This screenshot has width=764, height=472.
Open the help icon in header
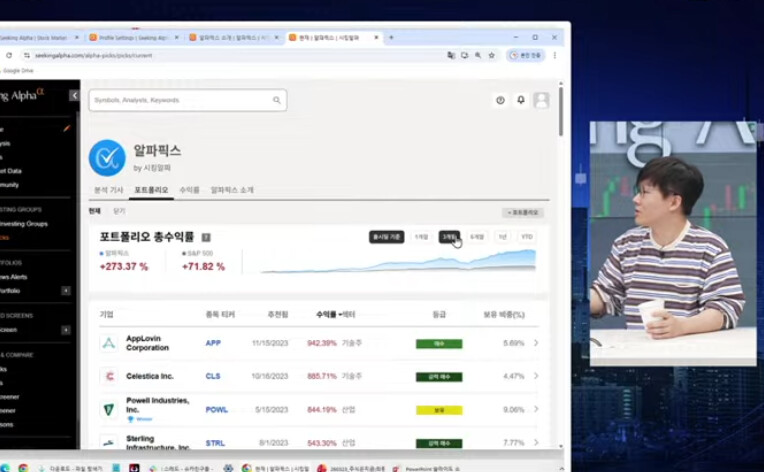pyautogui.click(x=500, y=100)
